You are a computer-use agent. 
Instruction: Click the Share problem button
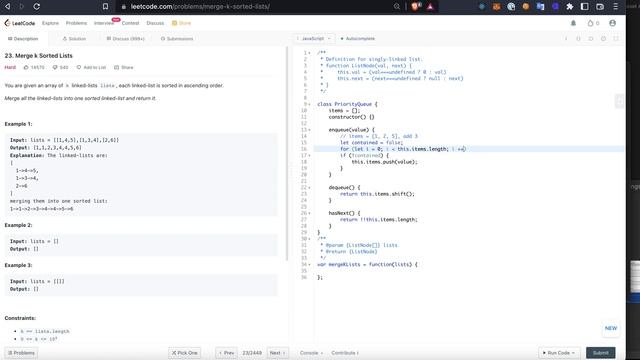[x=124, y=67]
